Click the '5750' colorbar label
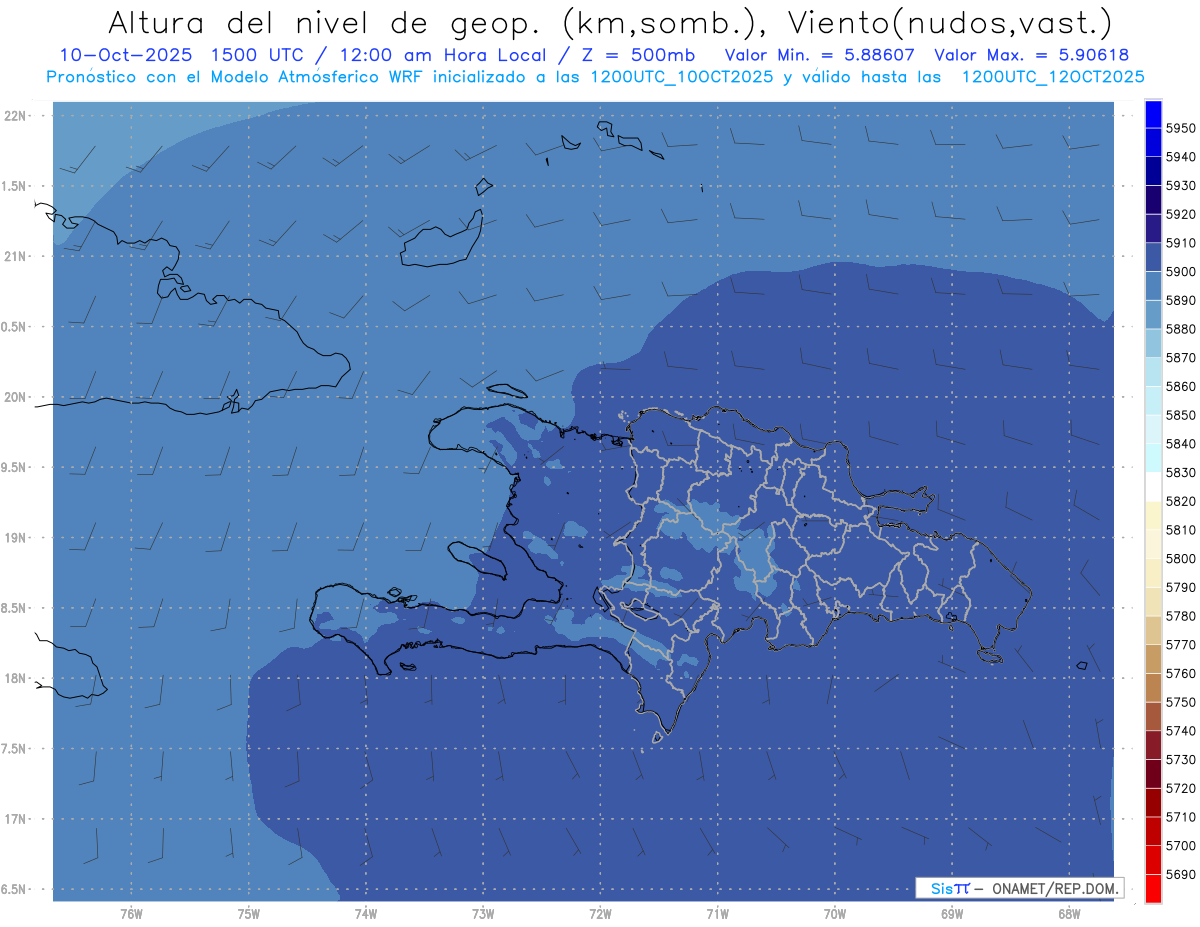 coord(1180,702)
